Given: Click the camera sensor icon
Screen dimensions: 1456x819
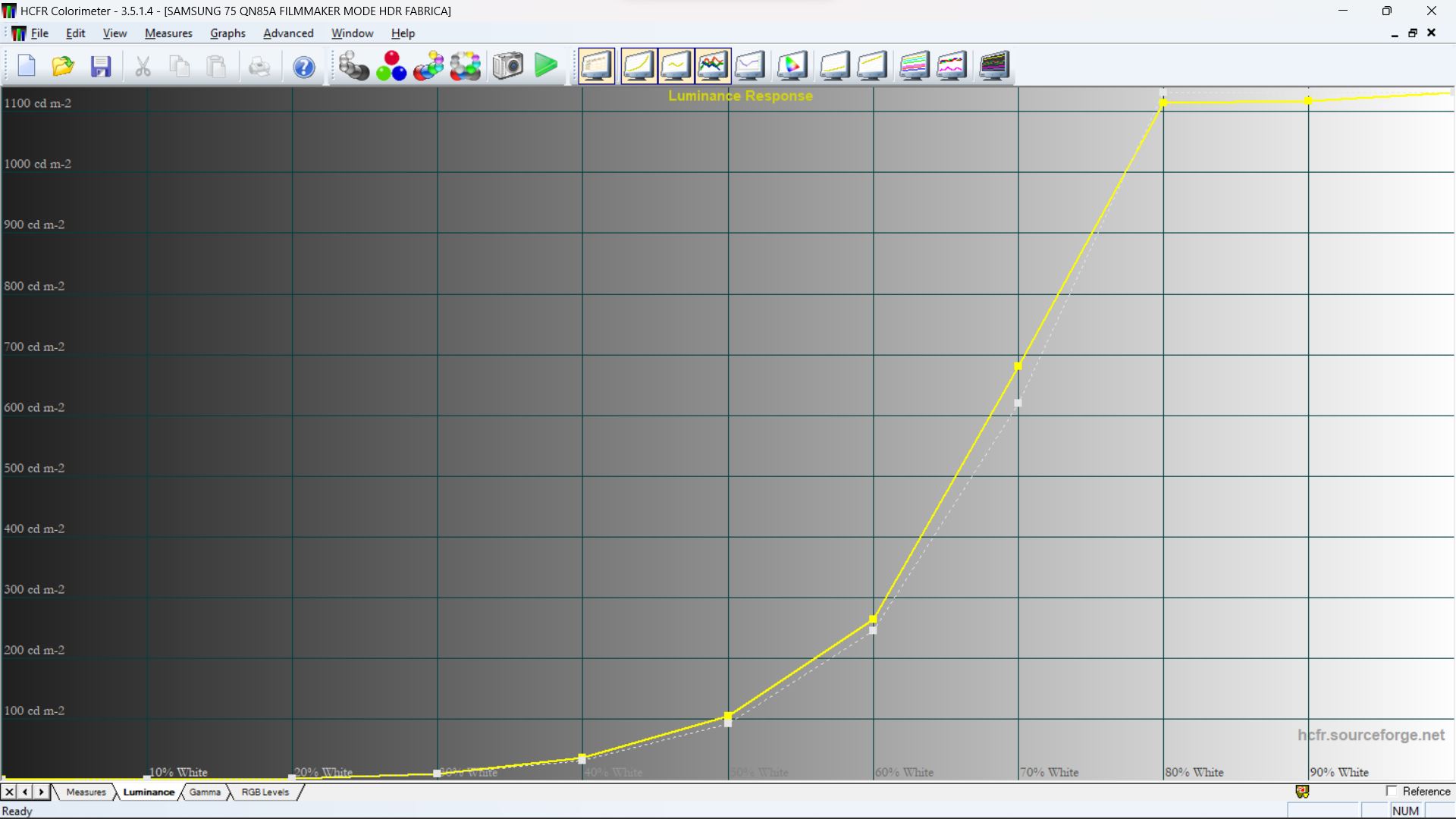Looking at the screenshot, I should tap(508, 66).
